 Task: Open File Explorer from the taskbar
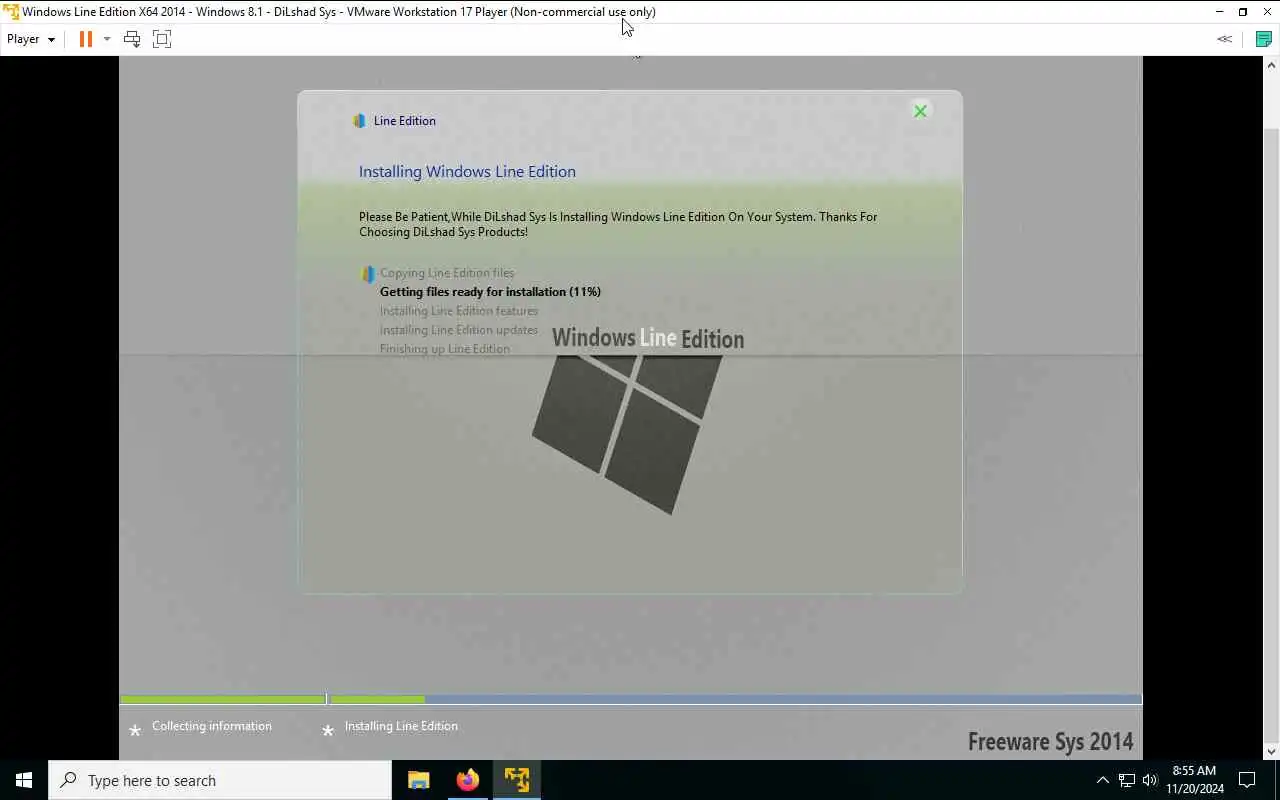tap(419, 780)
